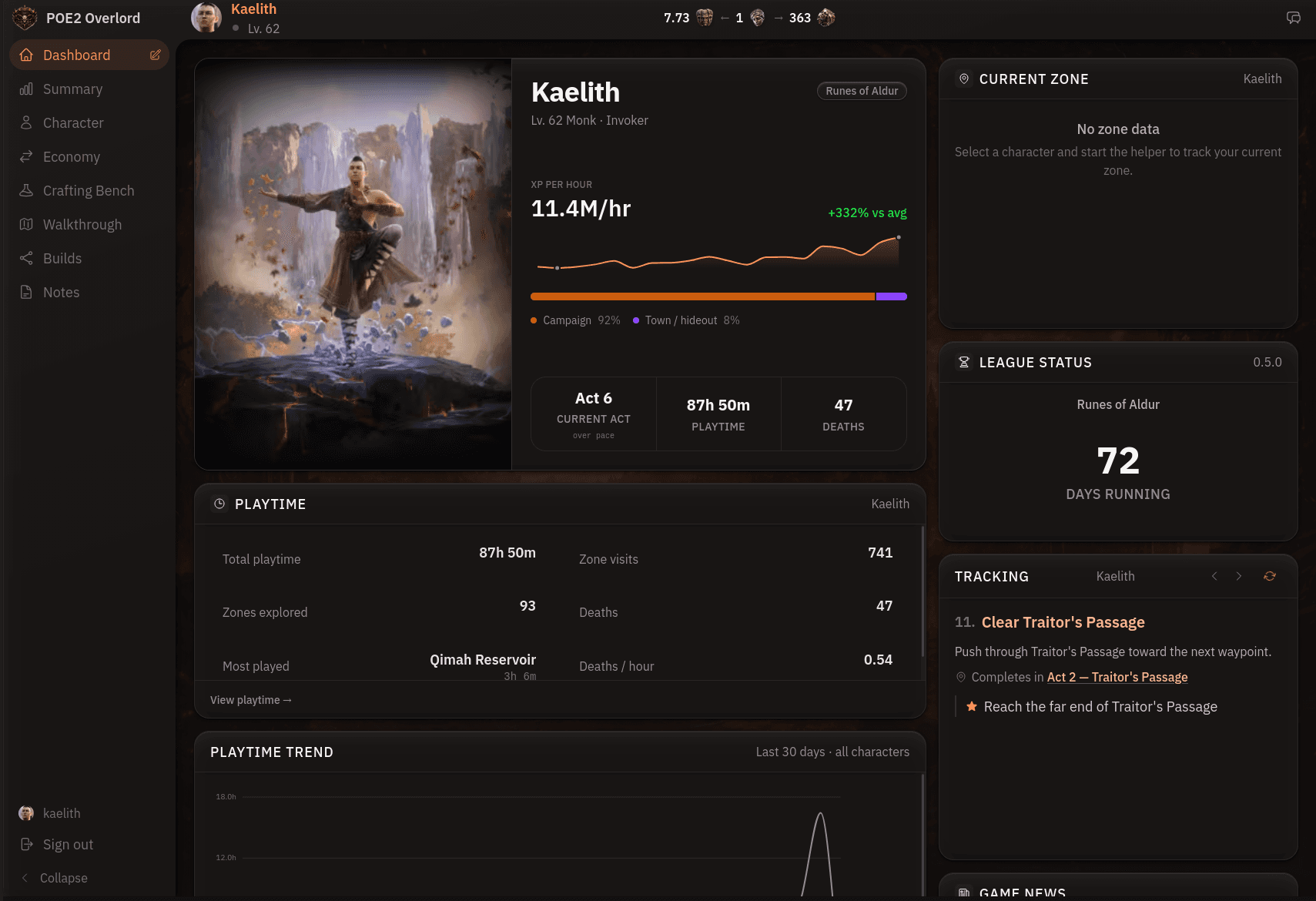Click Kaelith avatar in top bar
The width and height of the screenshot is (1316, 901).
coord(206,18)
